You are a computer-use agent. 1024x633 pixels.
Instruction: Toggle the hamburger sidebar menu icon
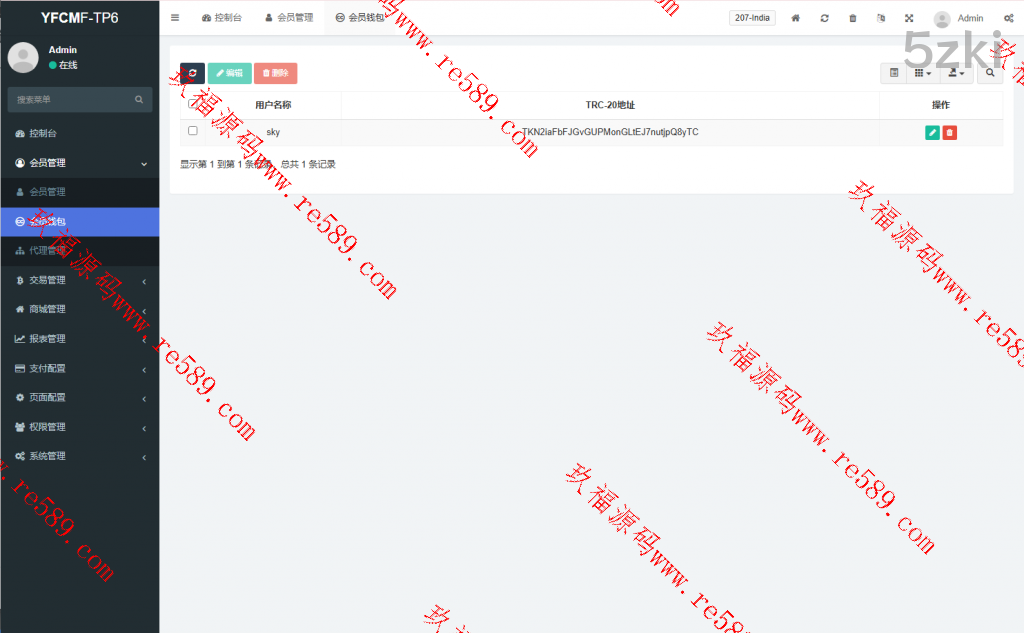tap(175, 18)
